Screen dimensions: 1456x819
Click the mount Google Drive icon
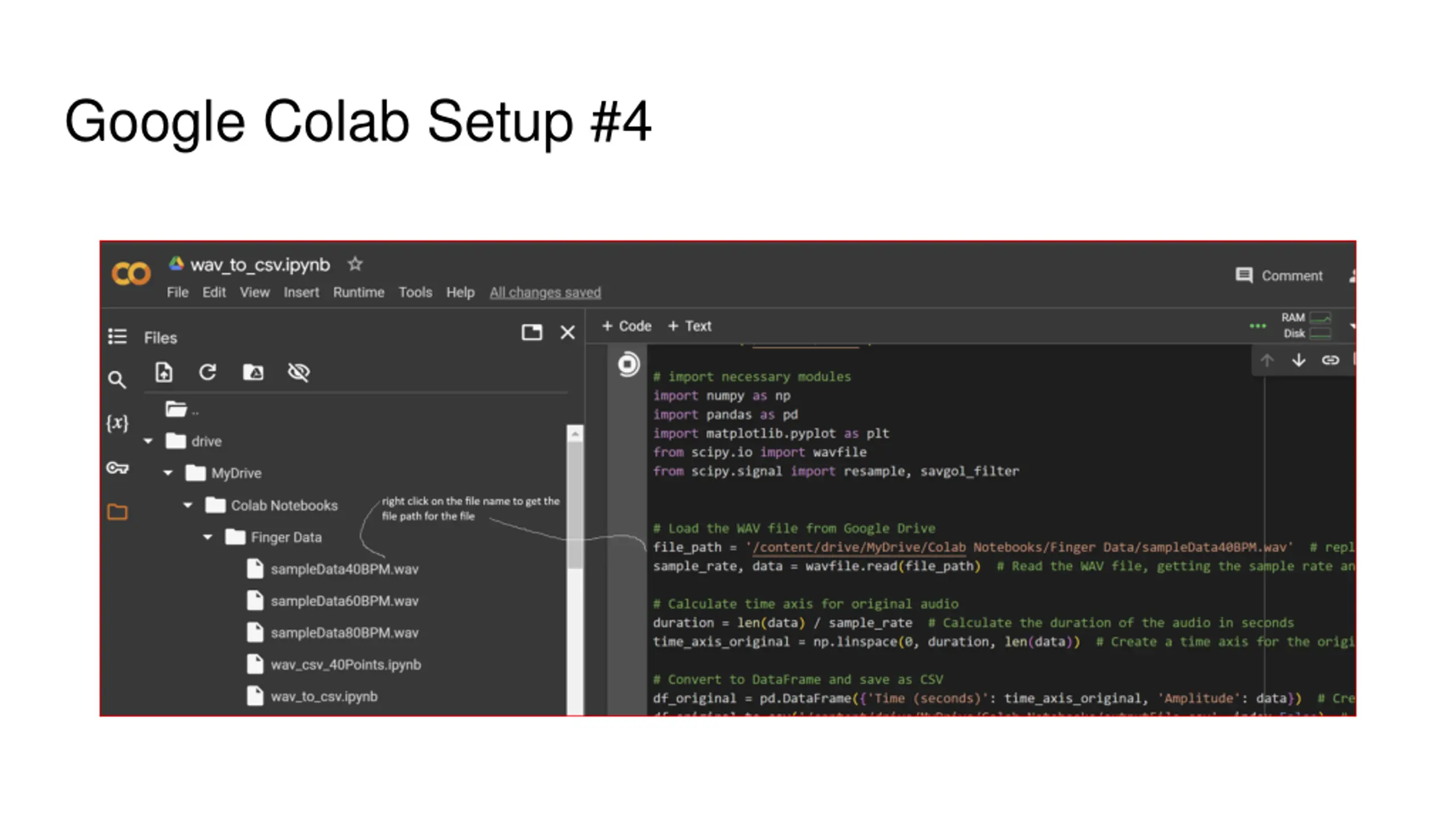coord(253,373)
